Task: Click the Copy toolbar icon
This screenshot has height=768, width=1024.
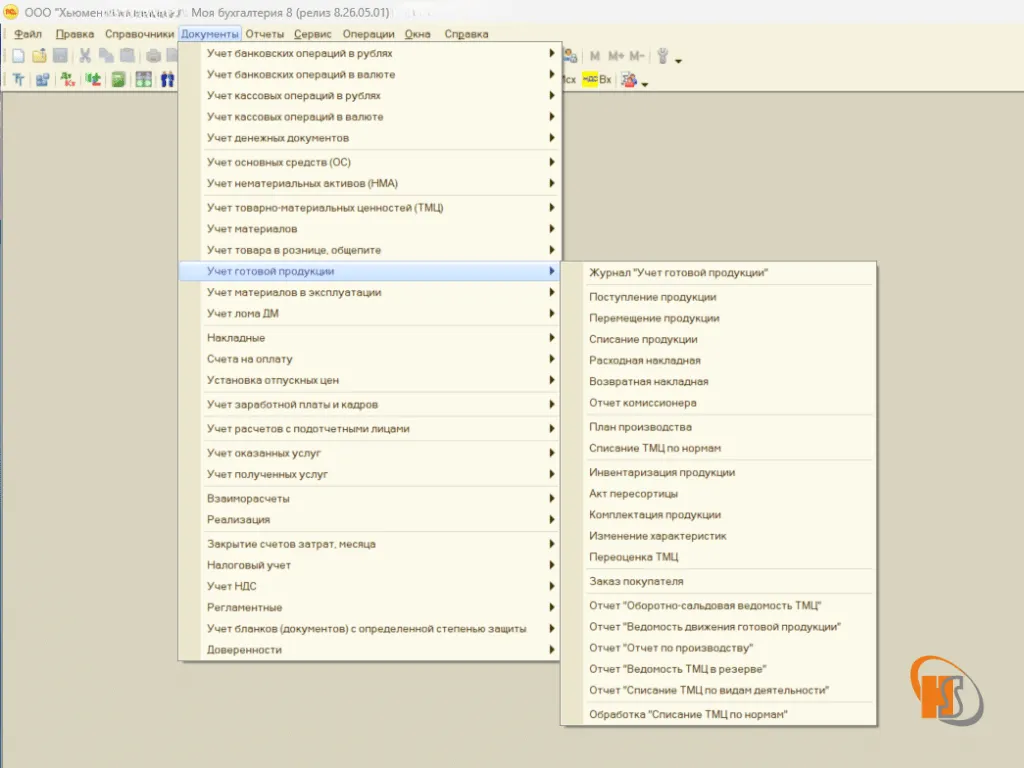Action: point(106,56)
